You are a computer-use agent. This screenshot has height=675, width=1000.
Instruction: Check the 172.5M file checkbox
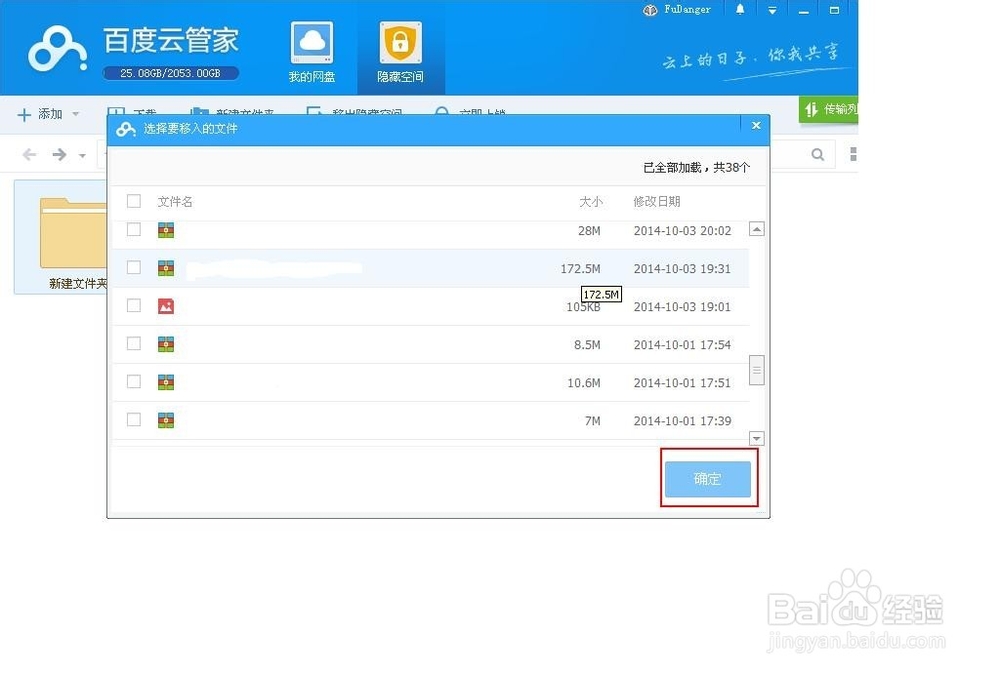[x=133, y=267]
